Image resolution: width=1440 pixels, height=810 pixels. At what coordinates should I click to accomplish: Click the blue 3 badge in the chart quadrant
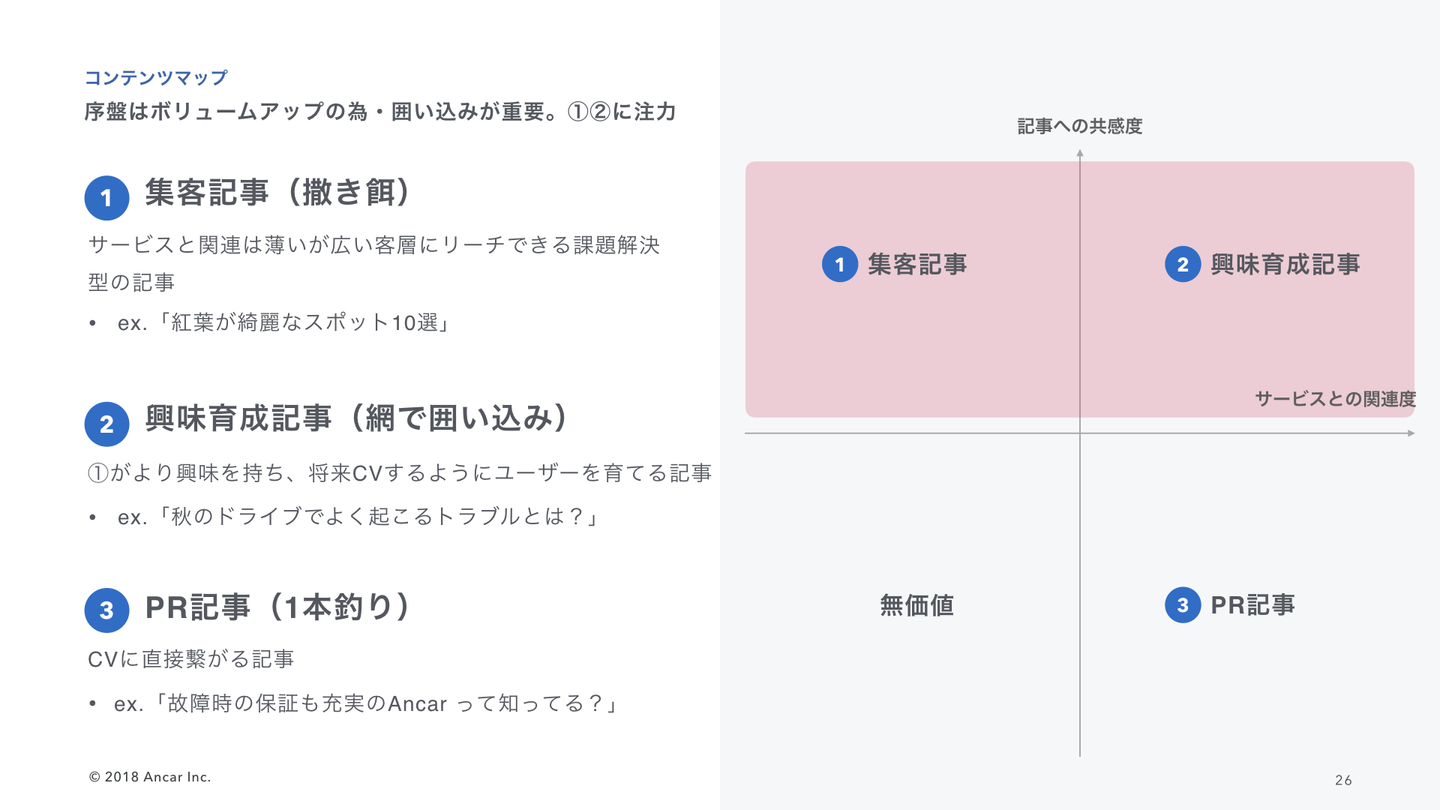pos(1182,604)
